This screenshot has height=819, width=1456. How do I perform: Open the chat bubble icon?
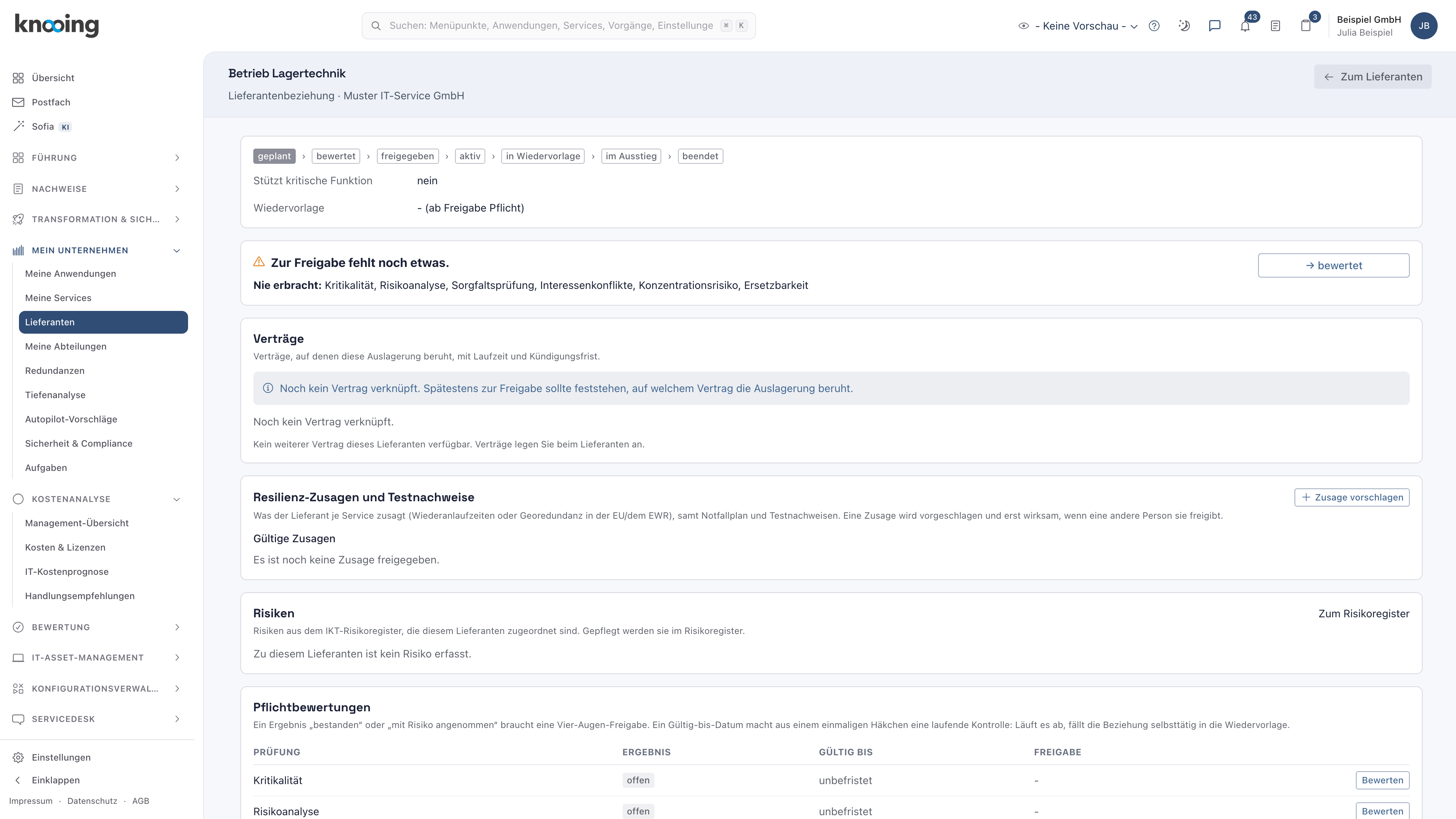click(x=1214, y=26)
